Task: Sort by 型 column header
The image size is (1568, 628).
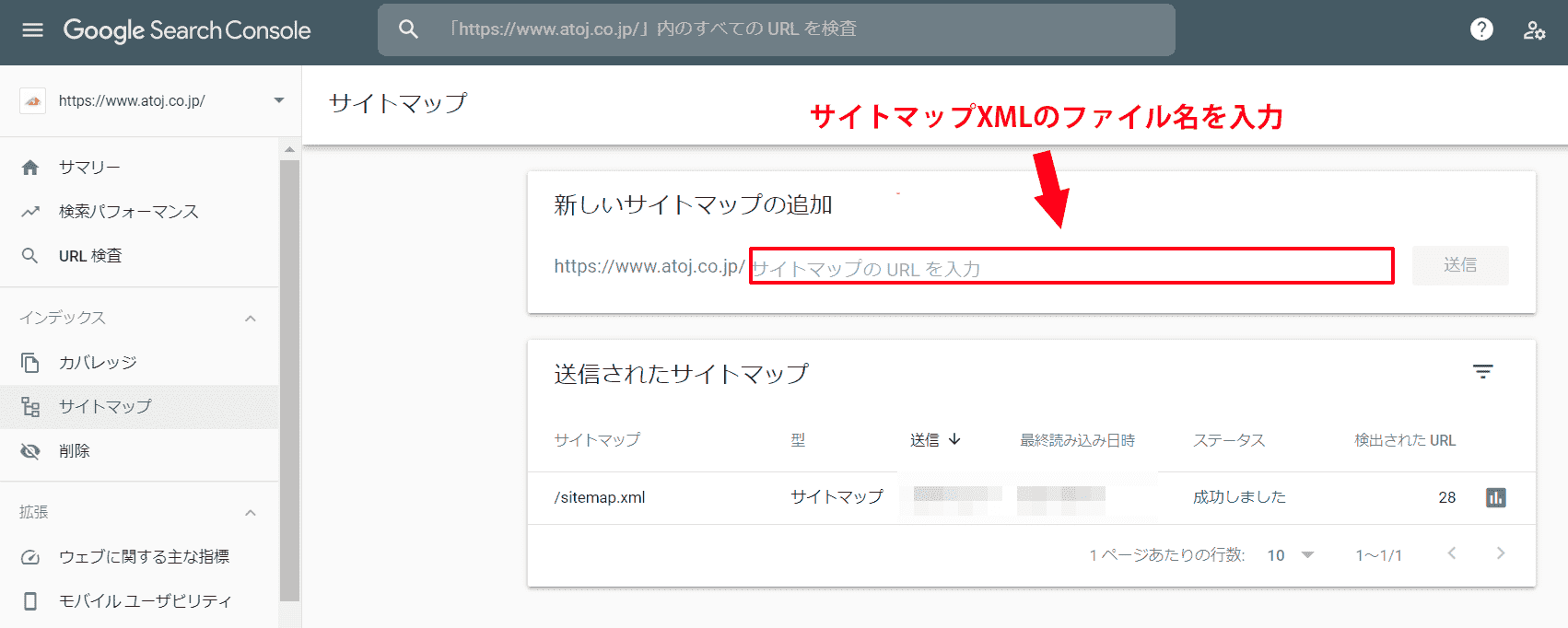Action: pyautogui.click(x=798, y=440)
